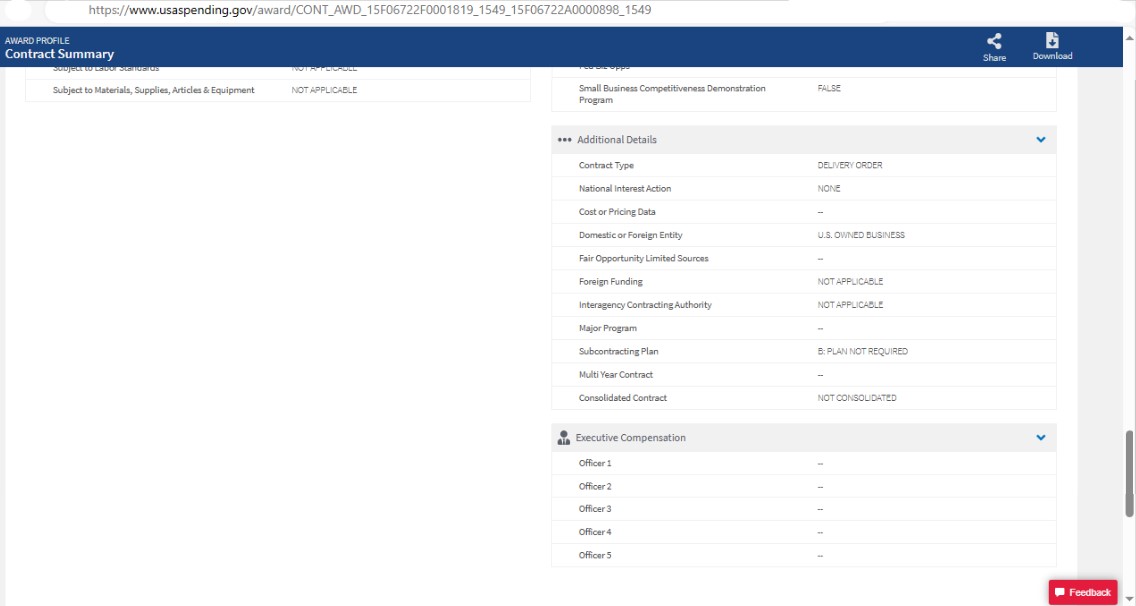The image size is (1136, 606).
Task: Collapse the Executive Compensation section chevron
Action: [x=1040, y=438]
